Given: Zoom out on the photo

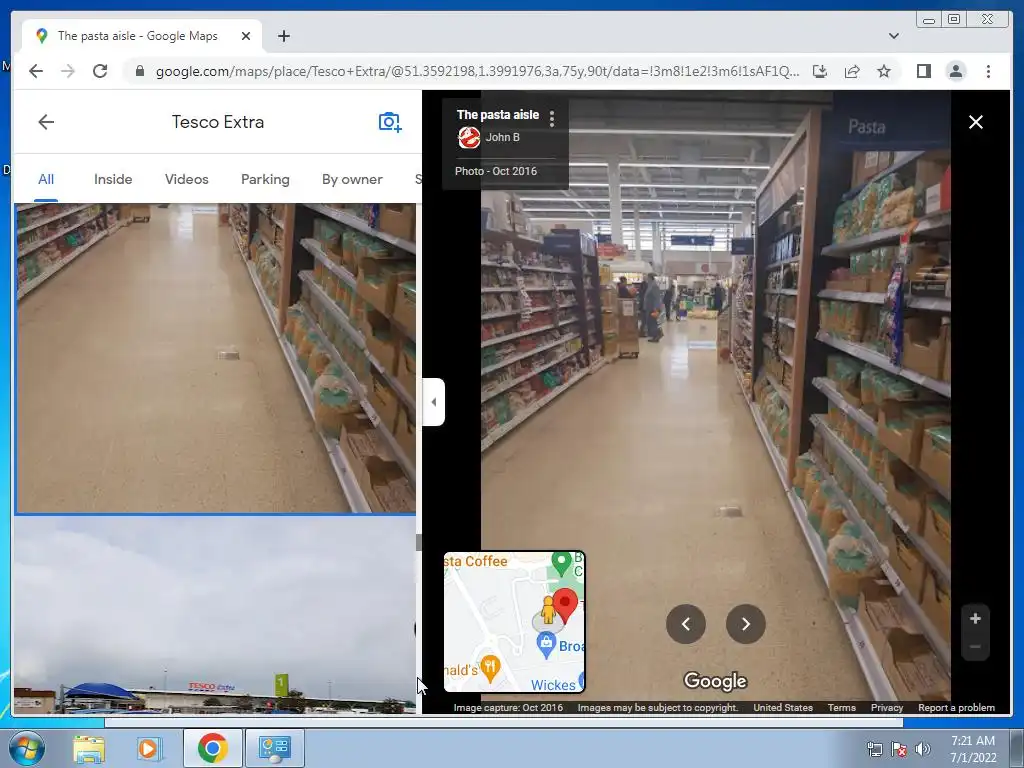Looking at the screenshot, I should (975, 647).
